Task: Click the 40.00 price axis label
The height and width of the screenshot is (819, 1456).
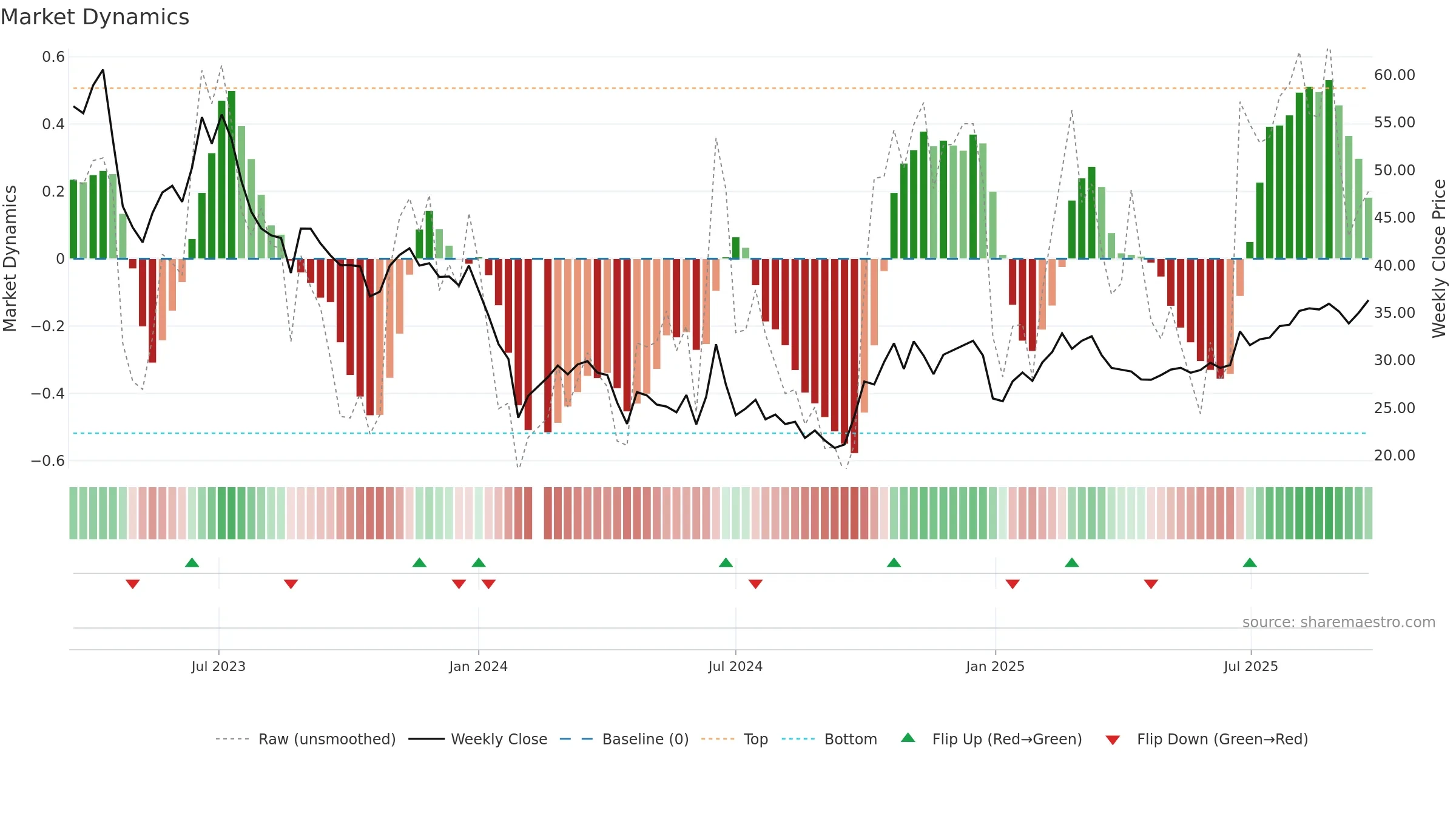Action: click(x=1395, y=266)
